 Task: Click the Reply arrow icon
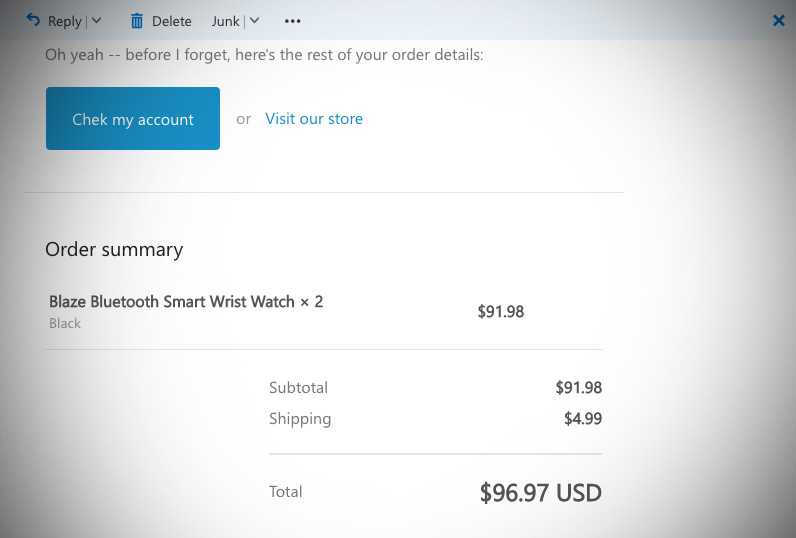pyautogui.click(x=33, y=20)
